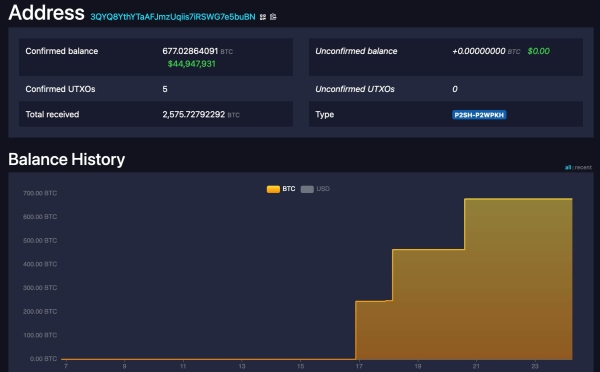The image size is (600, 372).
Task: Click the 9 x-axis tick label
Action: click(124, 366)
